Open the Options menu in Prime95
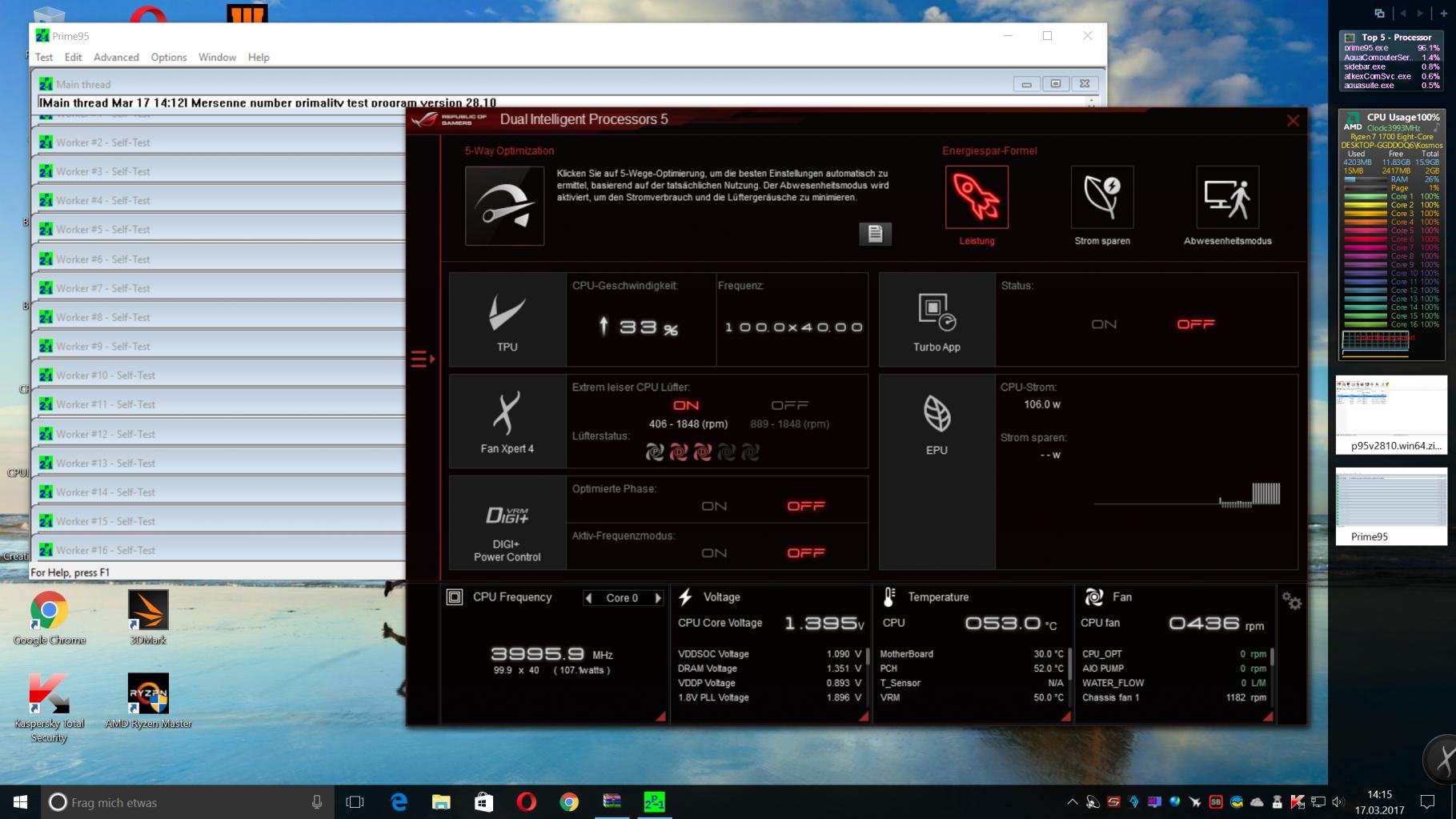The width and height of the screenshot is (1456, 819). coord(169,58)
